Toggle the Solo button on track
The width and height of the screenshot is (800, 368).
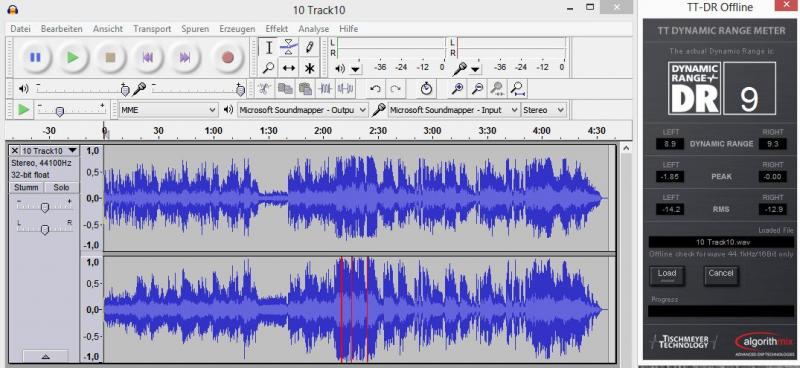(x=61, y=187)
